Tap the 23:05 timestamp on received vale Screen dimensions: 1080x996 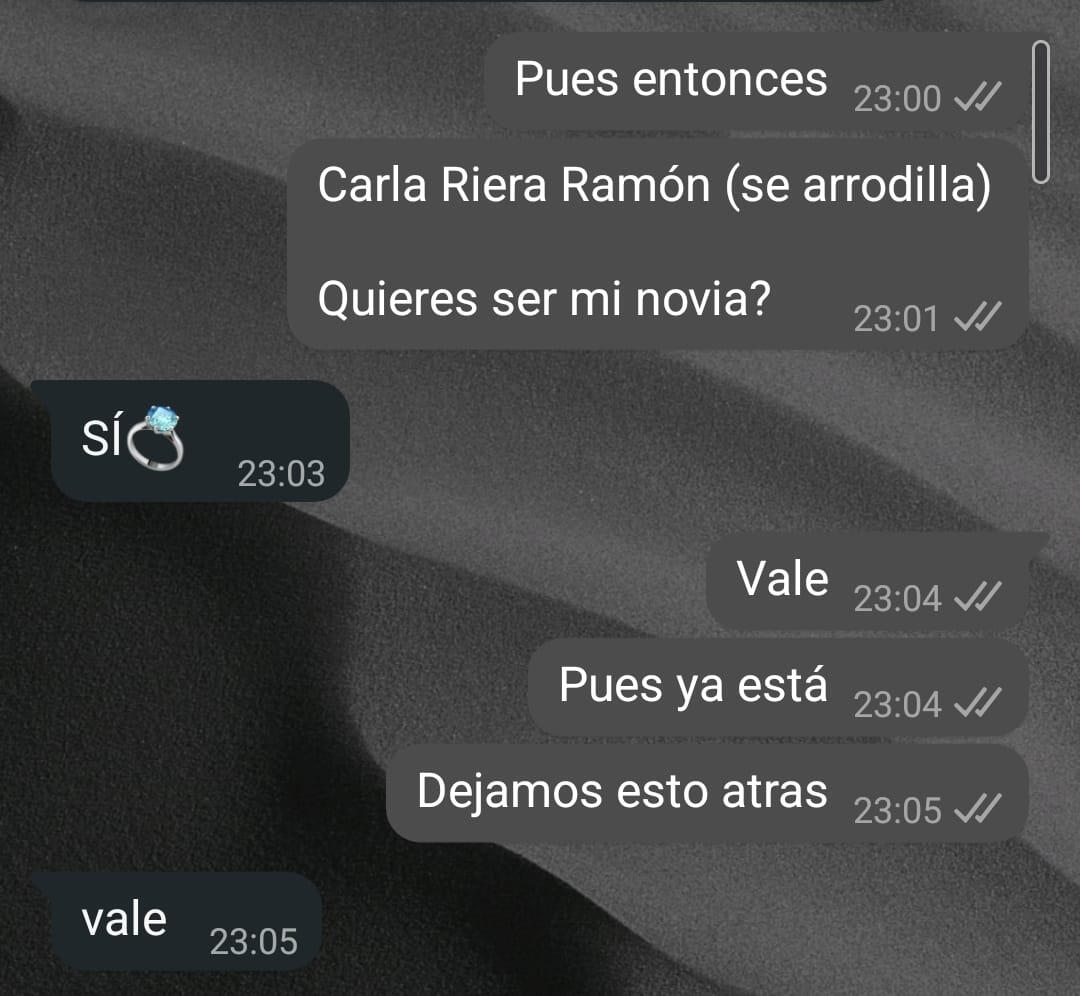click(253, 942)
